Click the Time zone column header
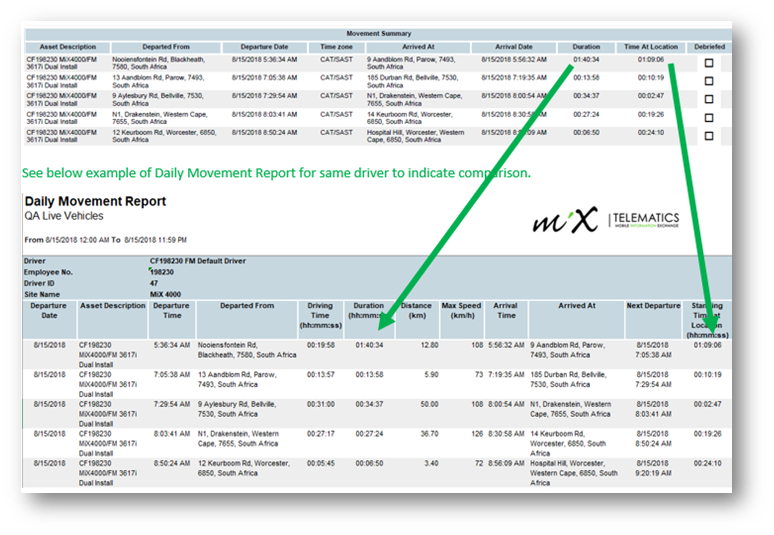Viewport: 774px width, 535px height. (x=336, y=47)
